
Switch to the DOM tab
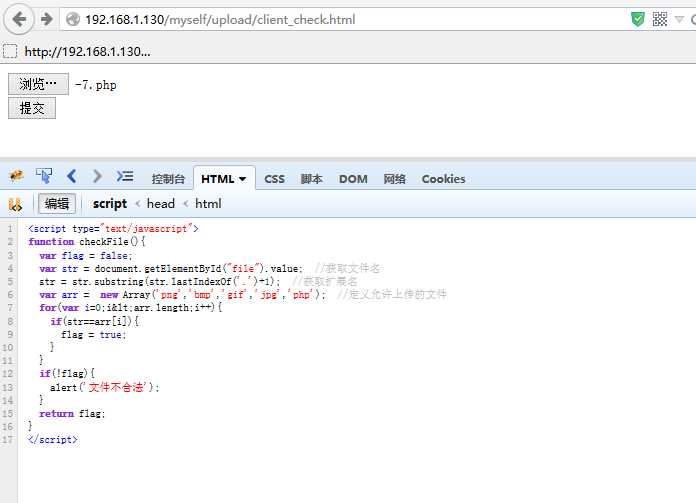pyautogui.click(x=353, y=179)
